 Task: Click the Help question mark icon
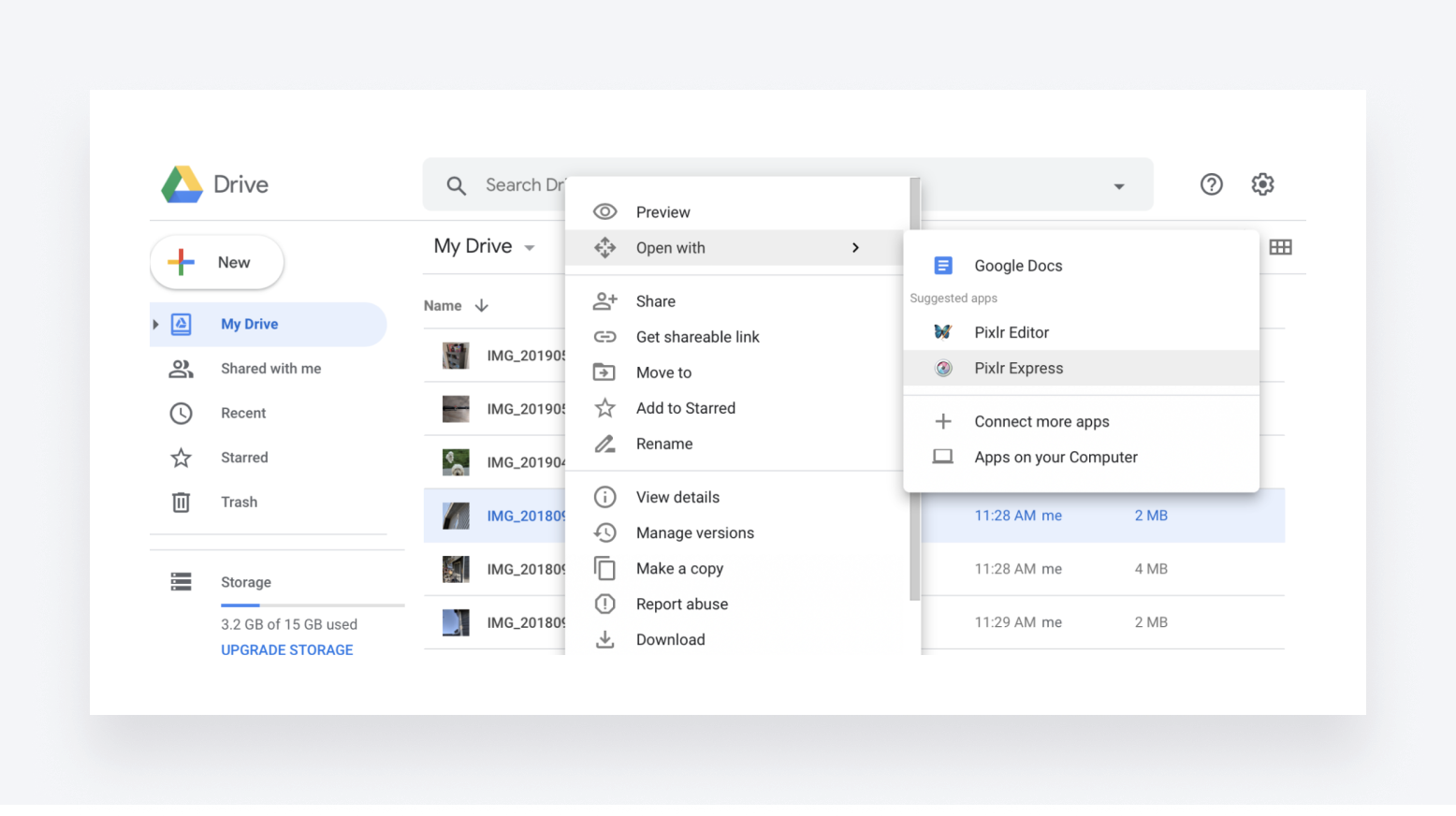pos(1211,184)
